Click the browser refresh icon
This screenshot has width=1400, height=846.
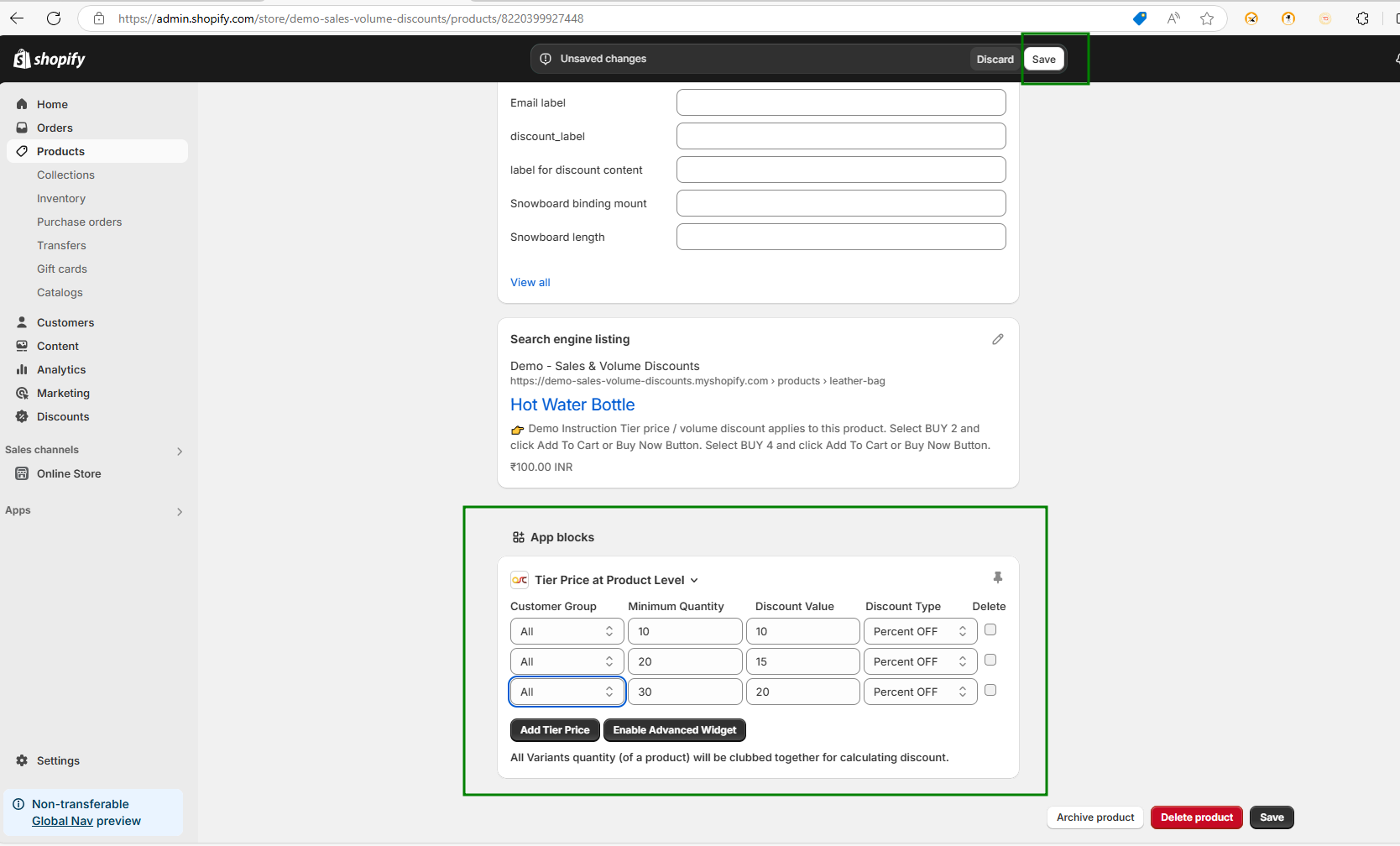click(54, 18)
